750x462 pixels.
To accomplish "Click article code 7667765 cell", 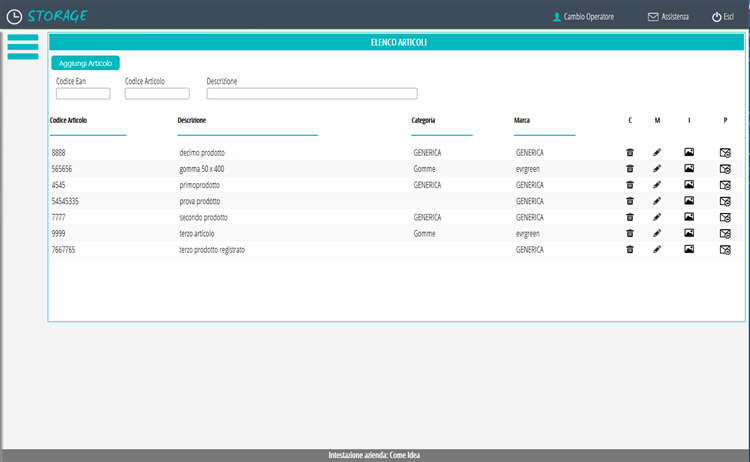I will tap(63, 250).
